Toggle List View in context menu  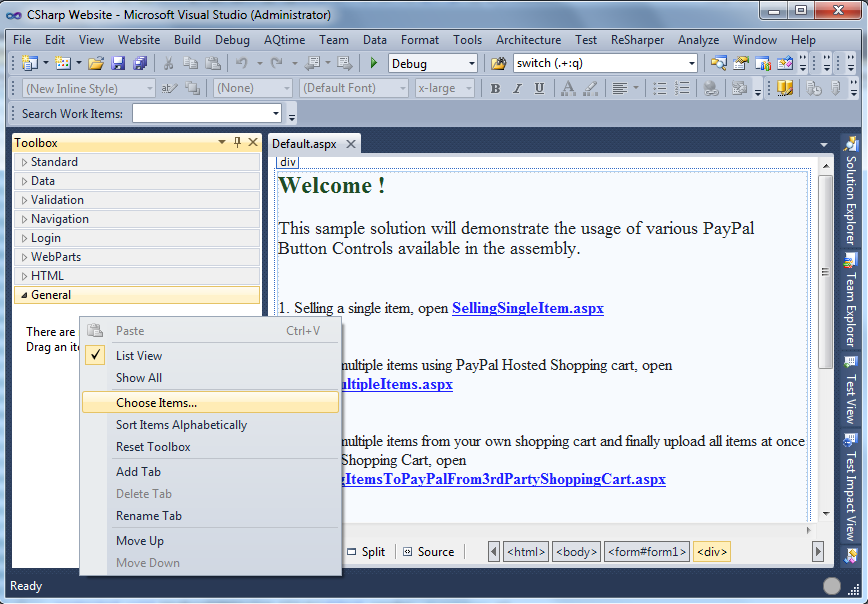[139, 356]
